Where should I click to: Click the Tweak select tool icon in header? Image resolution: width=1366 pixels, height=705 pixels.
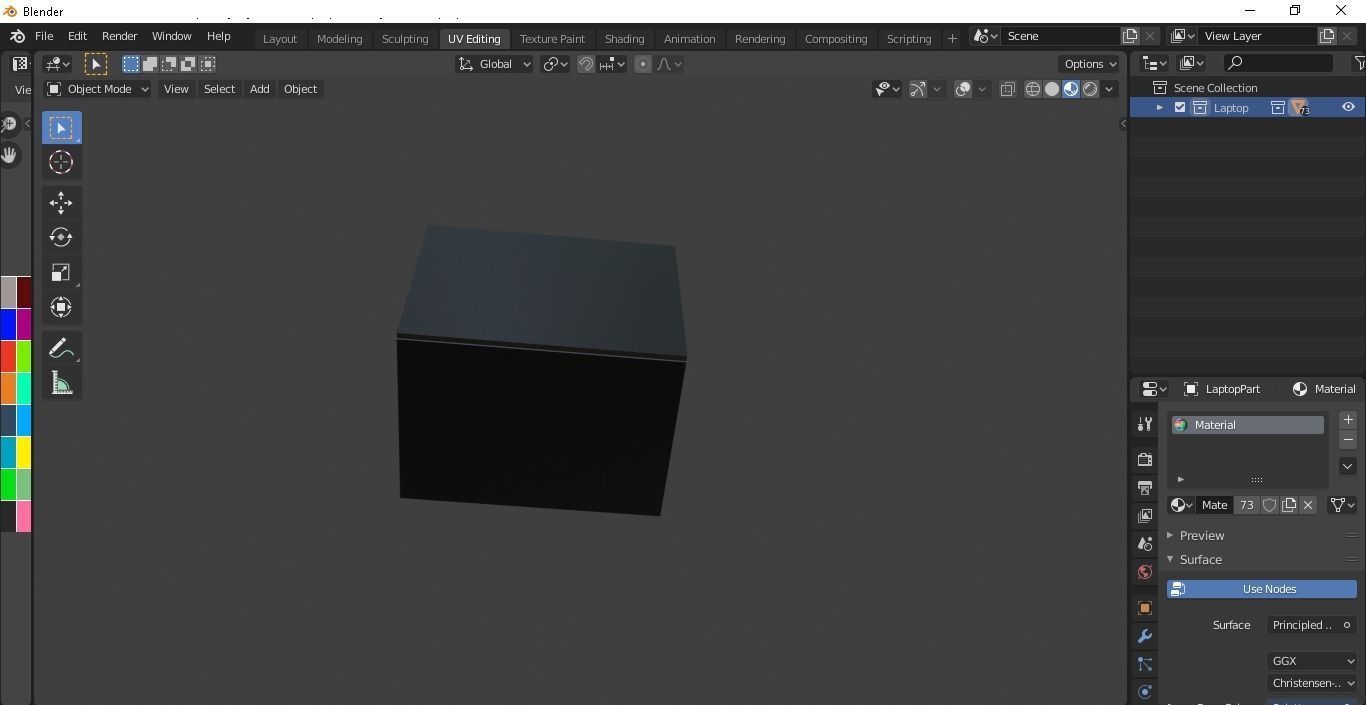(96, 64)
